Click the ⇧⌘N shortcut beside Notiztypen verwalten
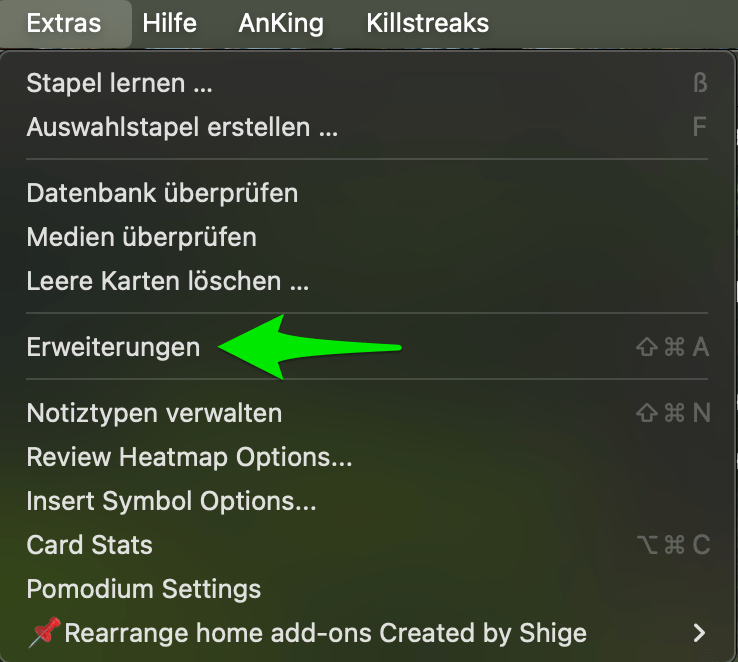The image size is (738, 662). [x=672, y=412]
